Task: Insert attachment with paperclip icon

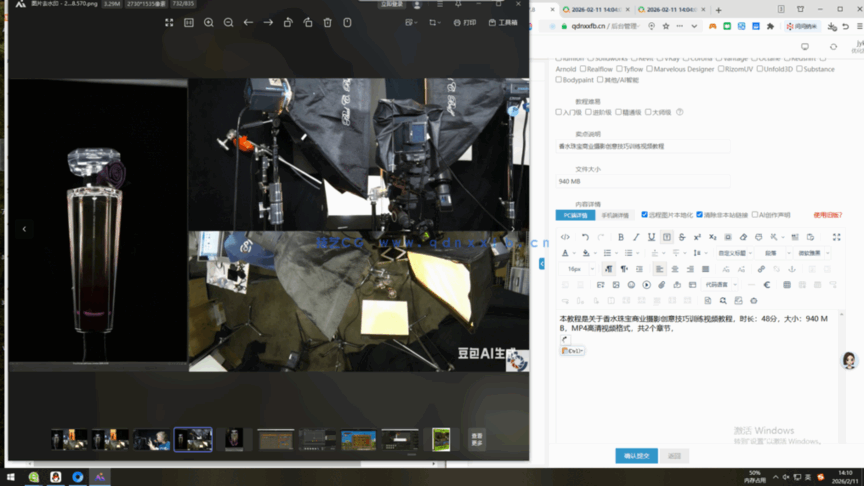Action: tap(662, 285)
